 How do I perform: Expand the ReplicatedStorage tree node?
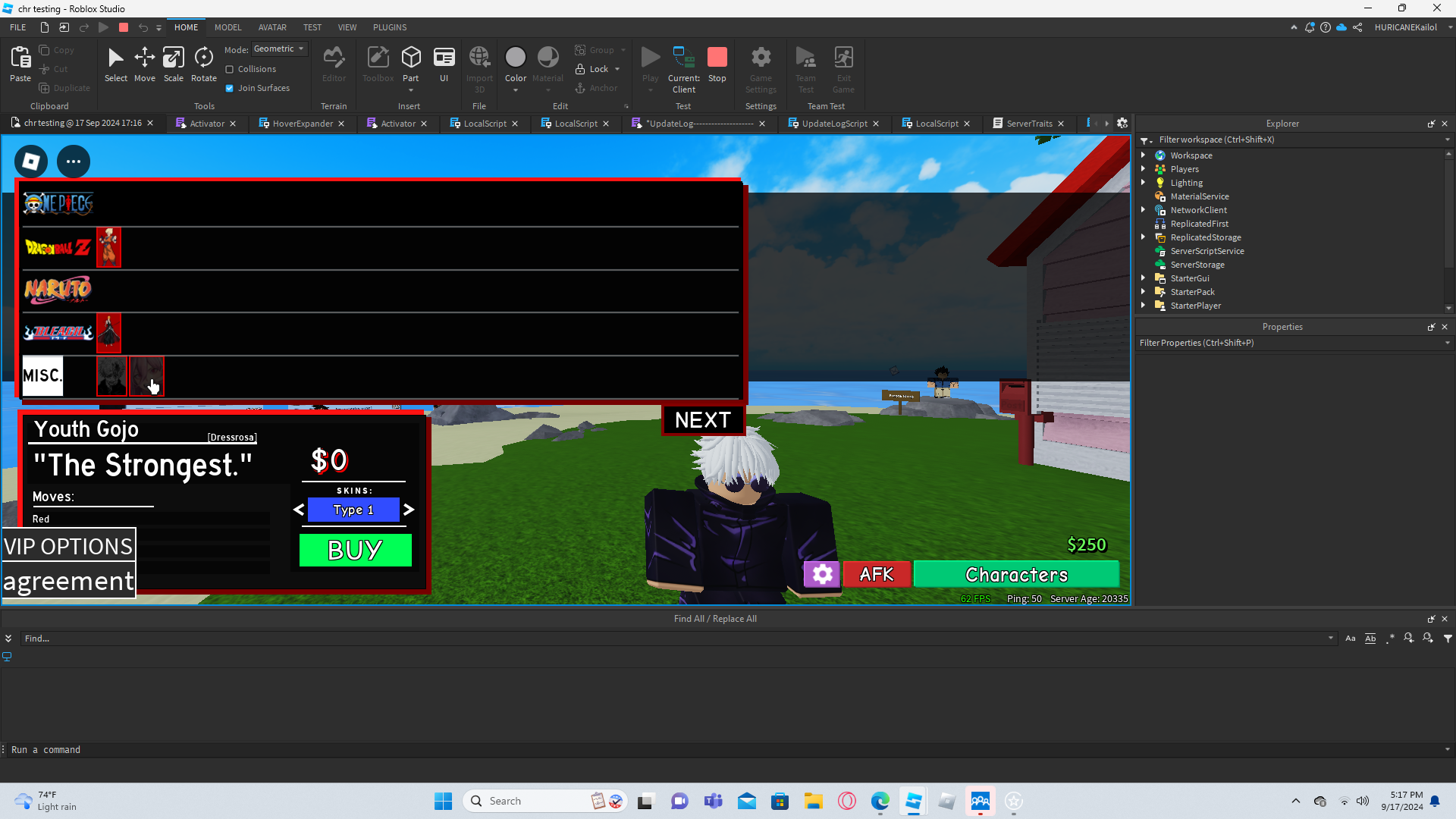pos(1144,237)
